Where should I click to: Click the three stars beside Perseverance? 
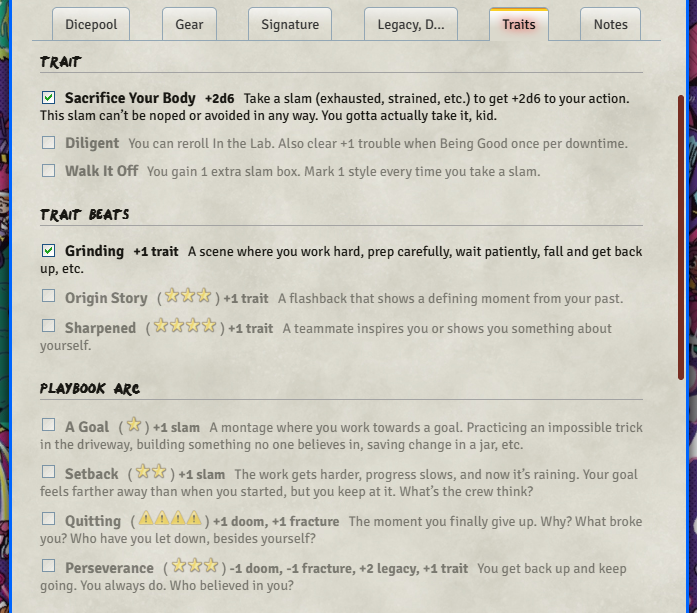click(193, 567)
